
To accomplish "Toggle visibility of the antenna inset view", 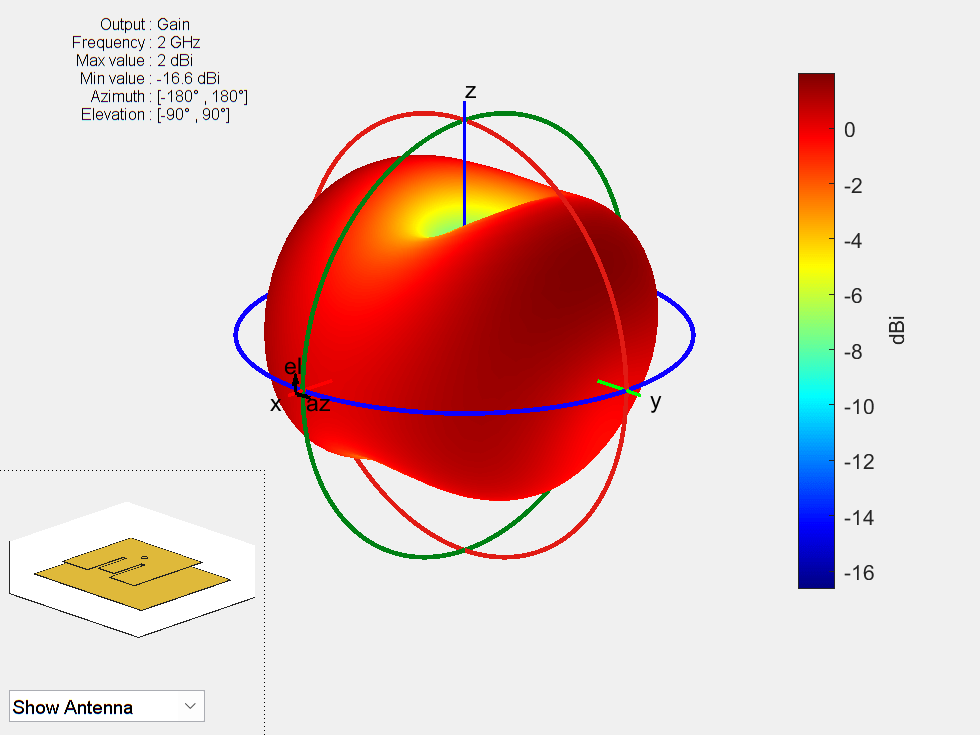I will tap(106, 706).
